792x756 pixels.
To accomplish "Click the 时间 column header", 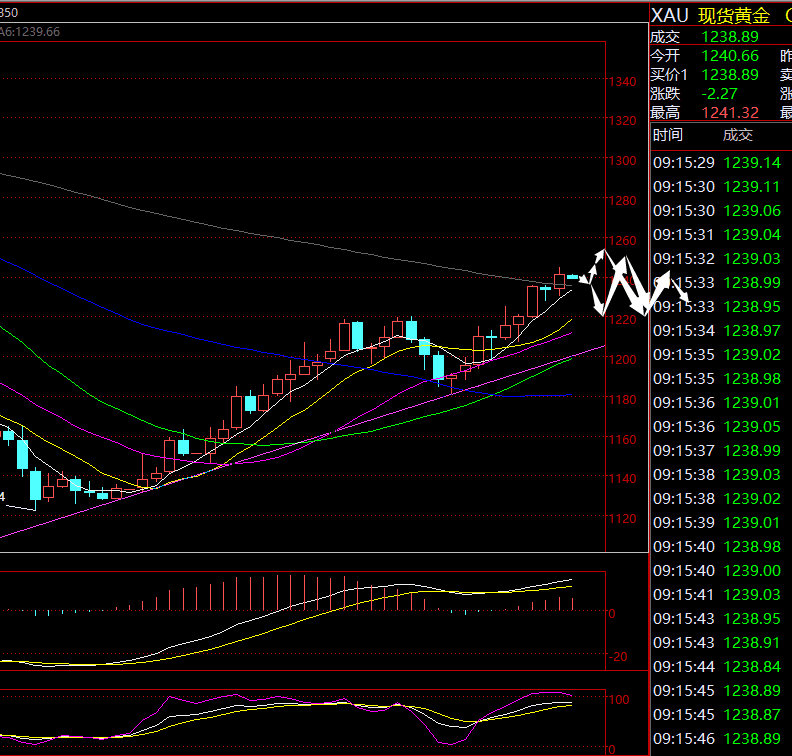I will pyautogui.click(x=668, y=135).
